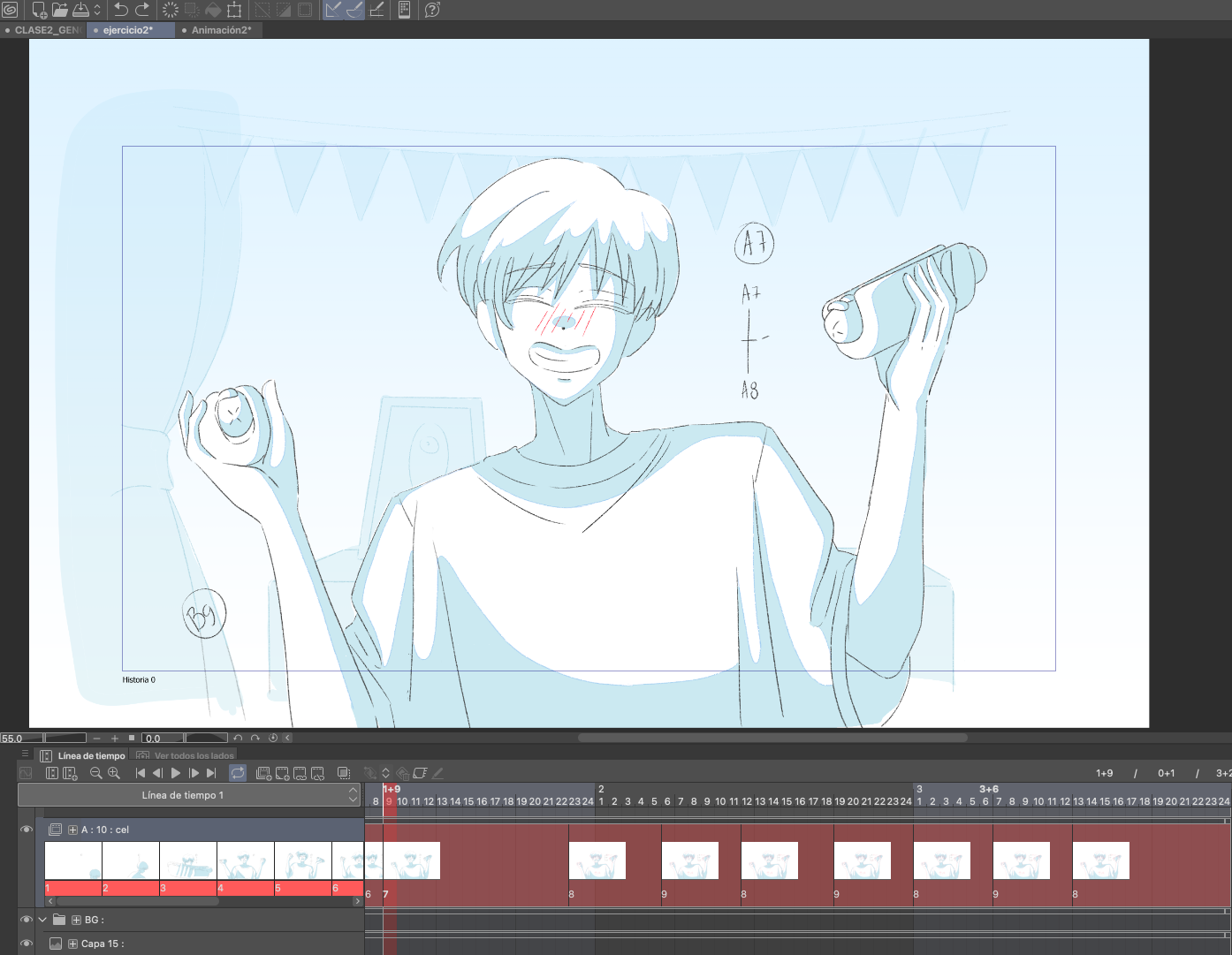Save the current document
Viewport: 1232px width, 955px height.
click(x=80, y=10)
